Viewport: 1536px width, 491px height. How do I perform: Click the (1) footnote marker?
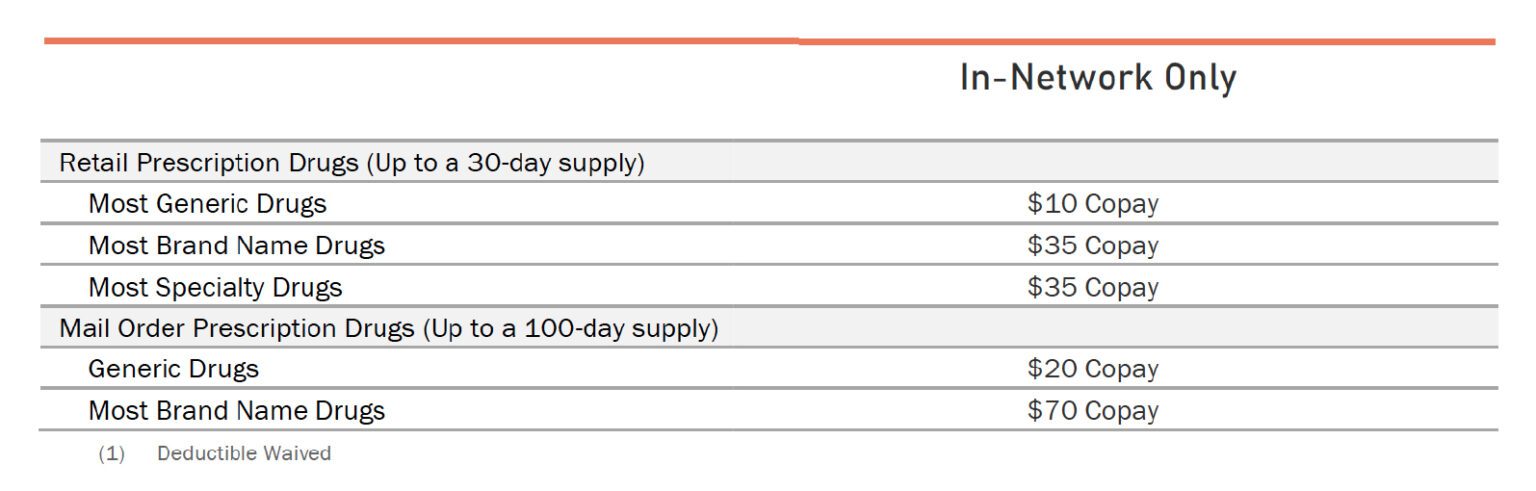pos(111,454)
